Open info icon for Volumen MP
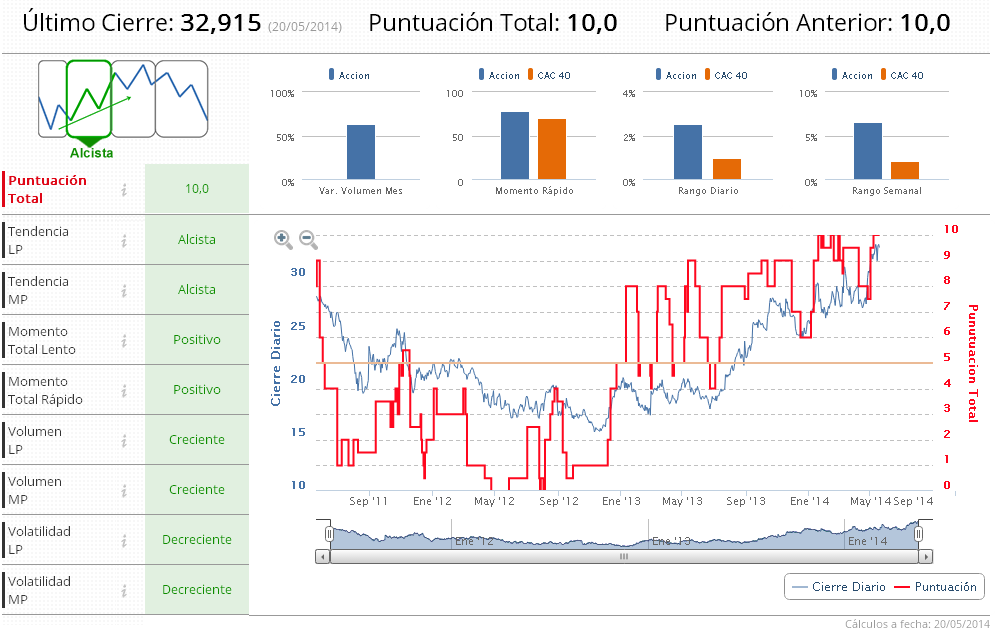This screenshot has width=999, height=638. click(x=124, y=491)
